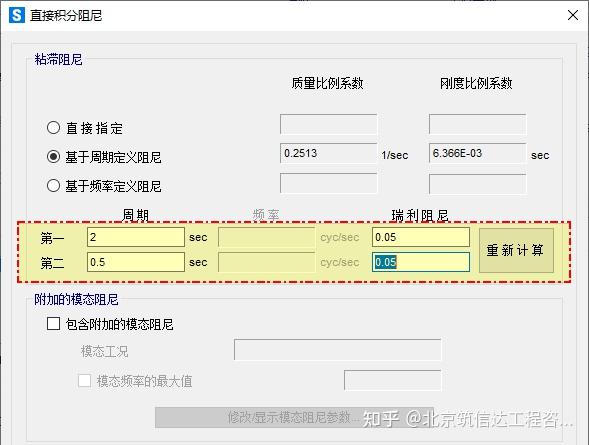Click frequency-based mass coefficient field
Image resolution: width=589 pixels, height=445 pixels.
[x=328, y=183]
